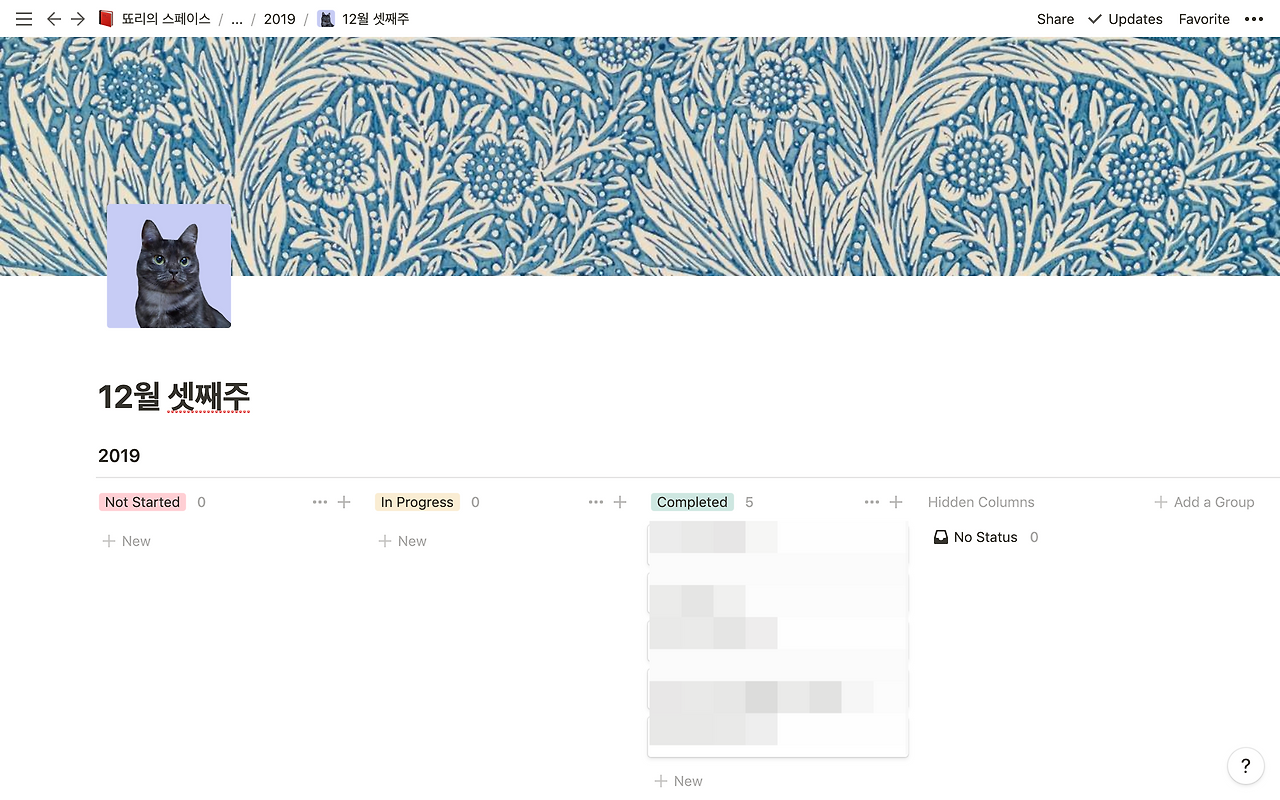Change the cat page icon
The width and height of the screenshot is (1280, 800).
tap(169, 266)
